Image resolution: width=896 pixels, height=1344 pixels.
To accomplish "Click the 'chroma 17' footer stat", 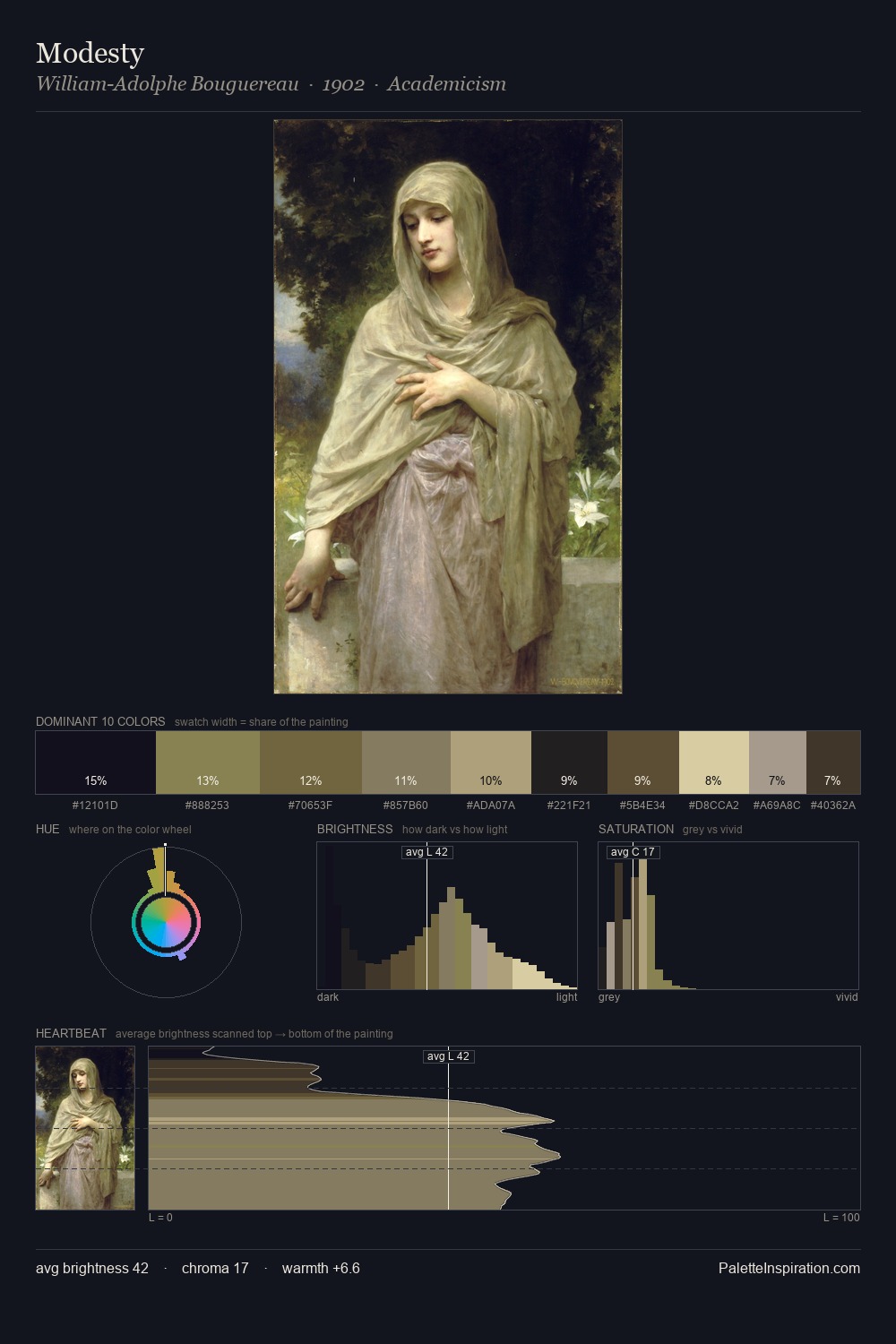I will (215, 1269).
